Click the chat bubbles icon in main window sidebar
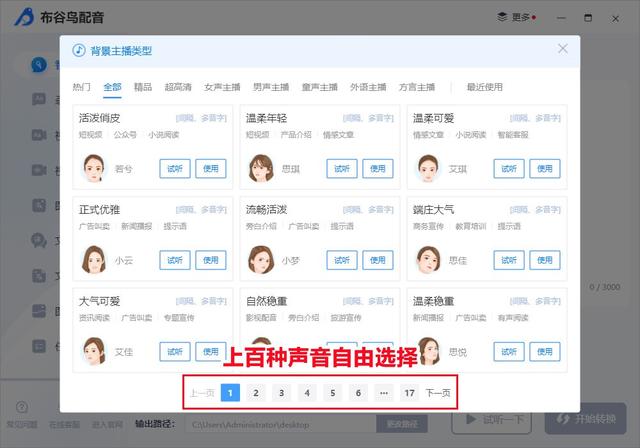Viewport: 640px width, 448px height. click(x=39, y=240)
